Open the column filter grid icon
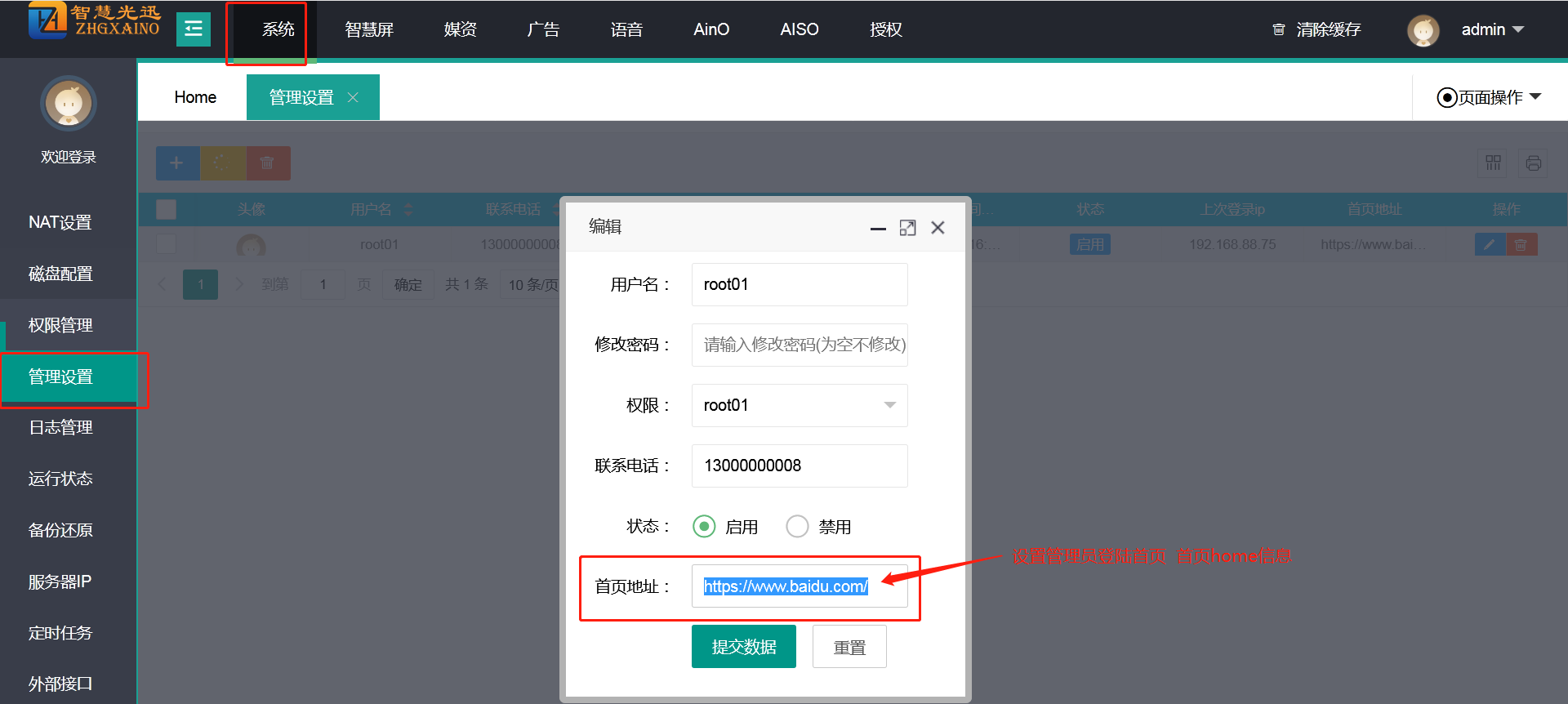The image size is (1568, 704). (x=1493, y=163)
